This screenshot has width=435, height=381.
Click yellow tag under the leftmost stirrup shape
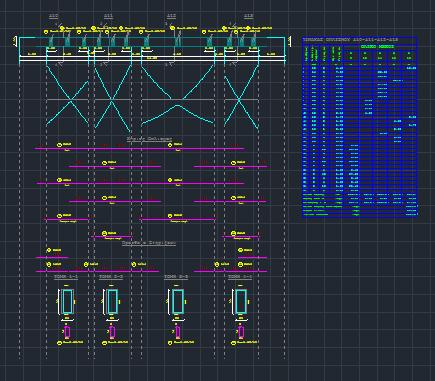pos(70,342)
